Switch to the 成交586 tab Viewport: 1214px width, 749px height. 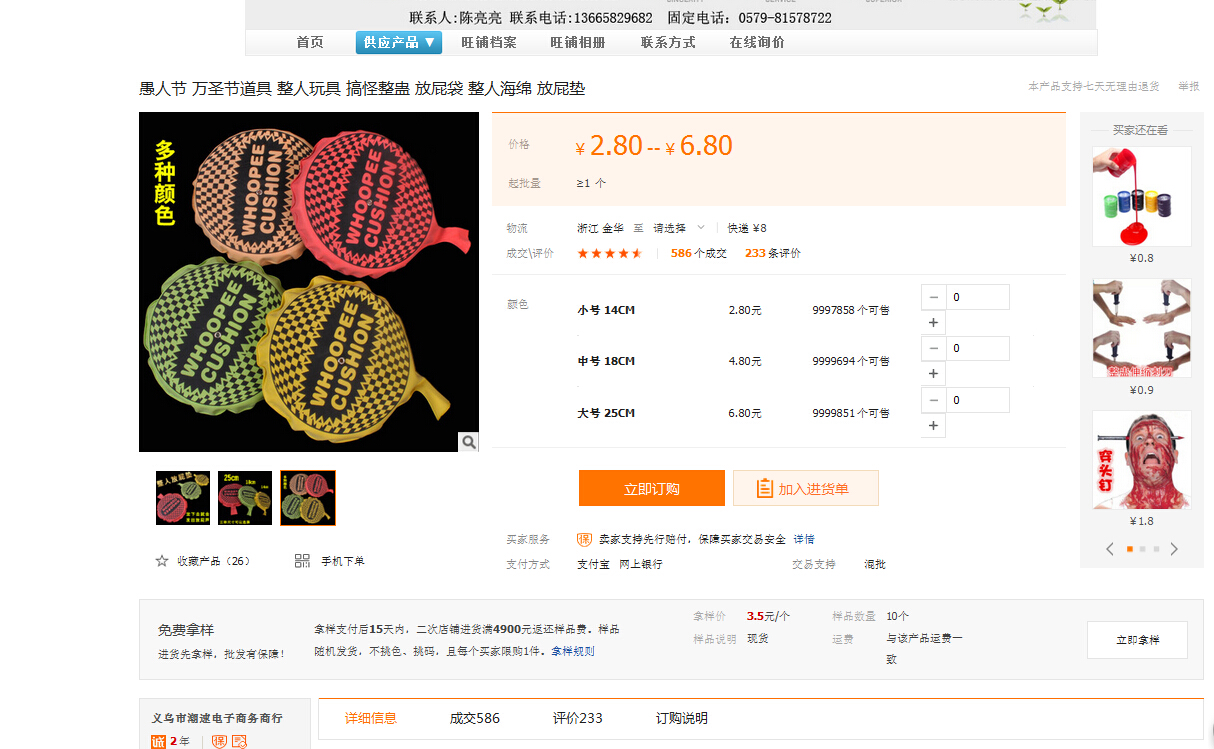click(474, 718)
